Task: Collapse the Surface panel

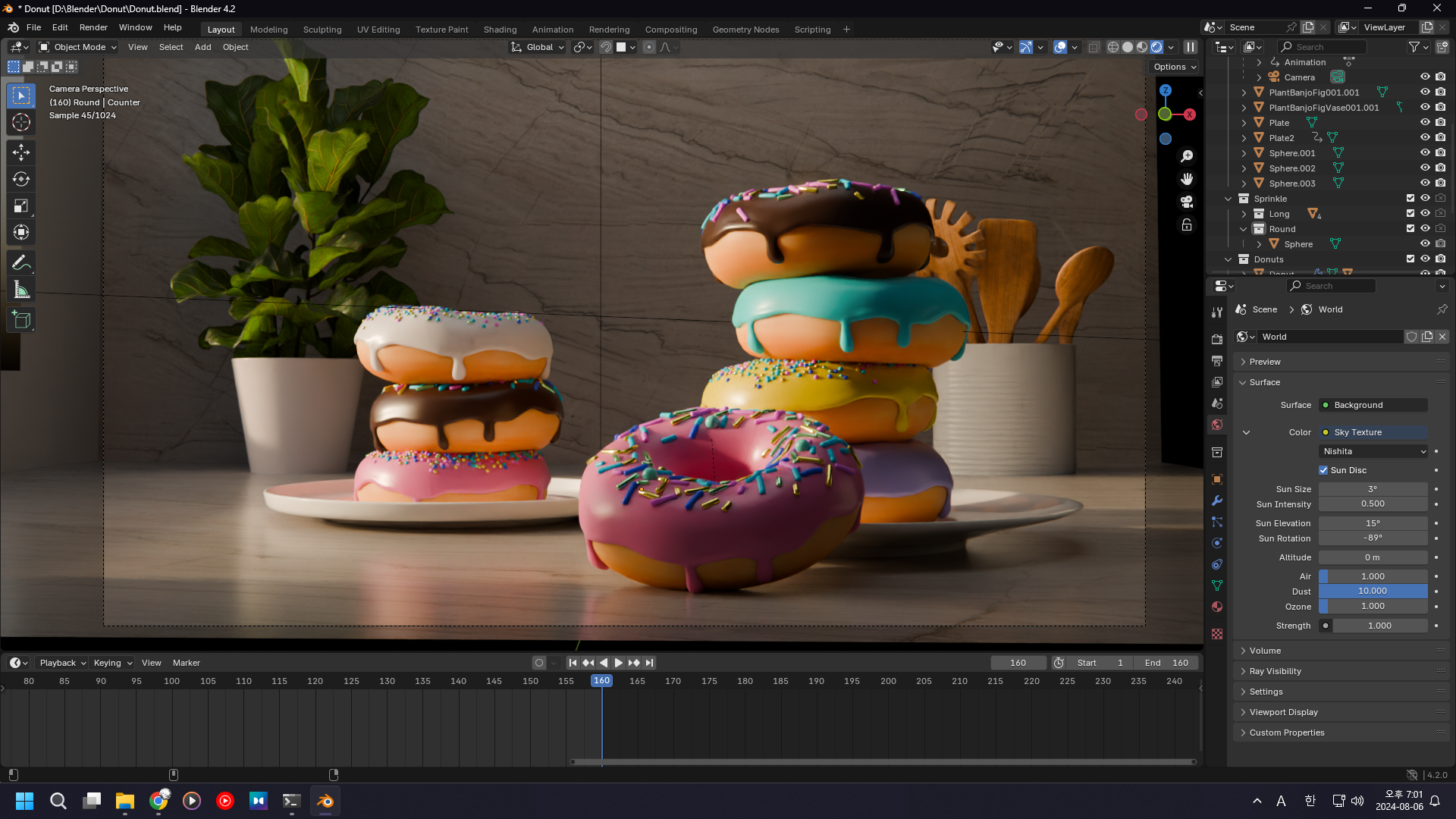Action: point(1265,382)
